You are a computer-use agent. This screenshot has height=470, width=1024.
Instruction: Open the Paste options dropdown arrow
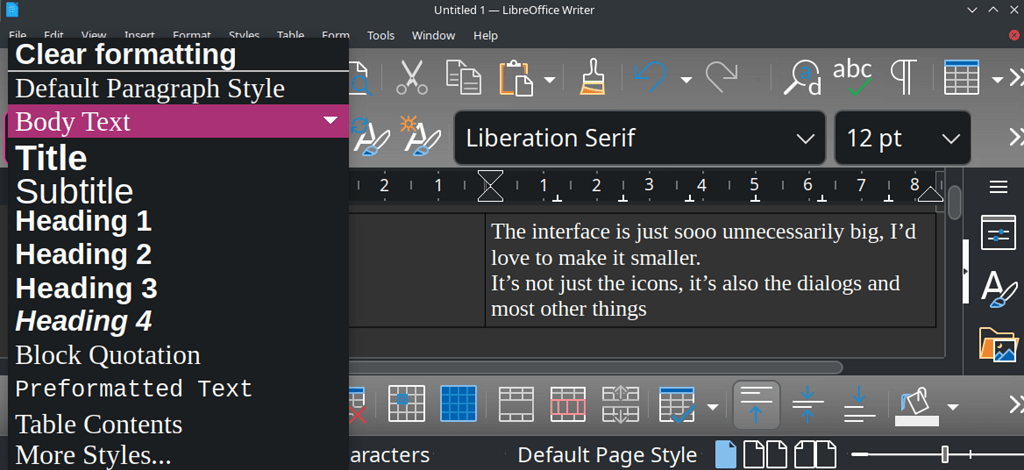pyautogui.click(x=550, y=80)
